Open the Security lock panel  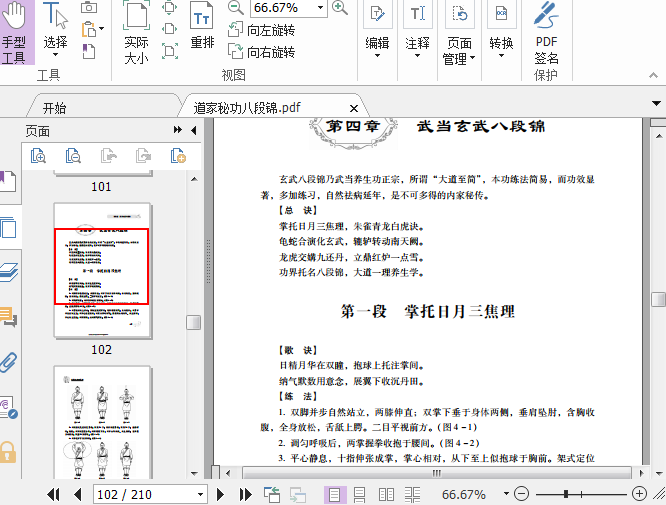click(x=8, y=452)
